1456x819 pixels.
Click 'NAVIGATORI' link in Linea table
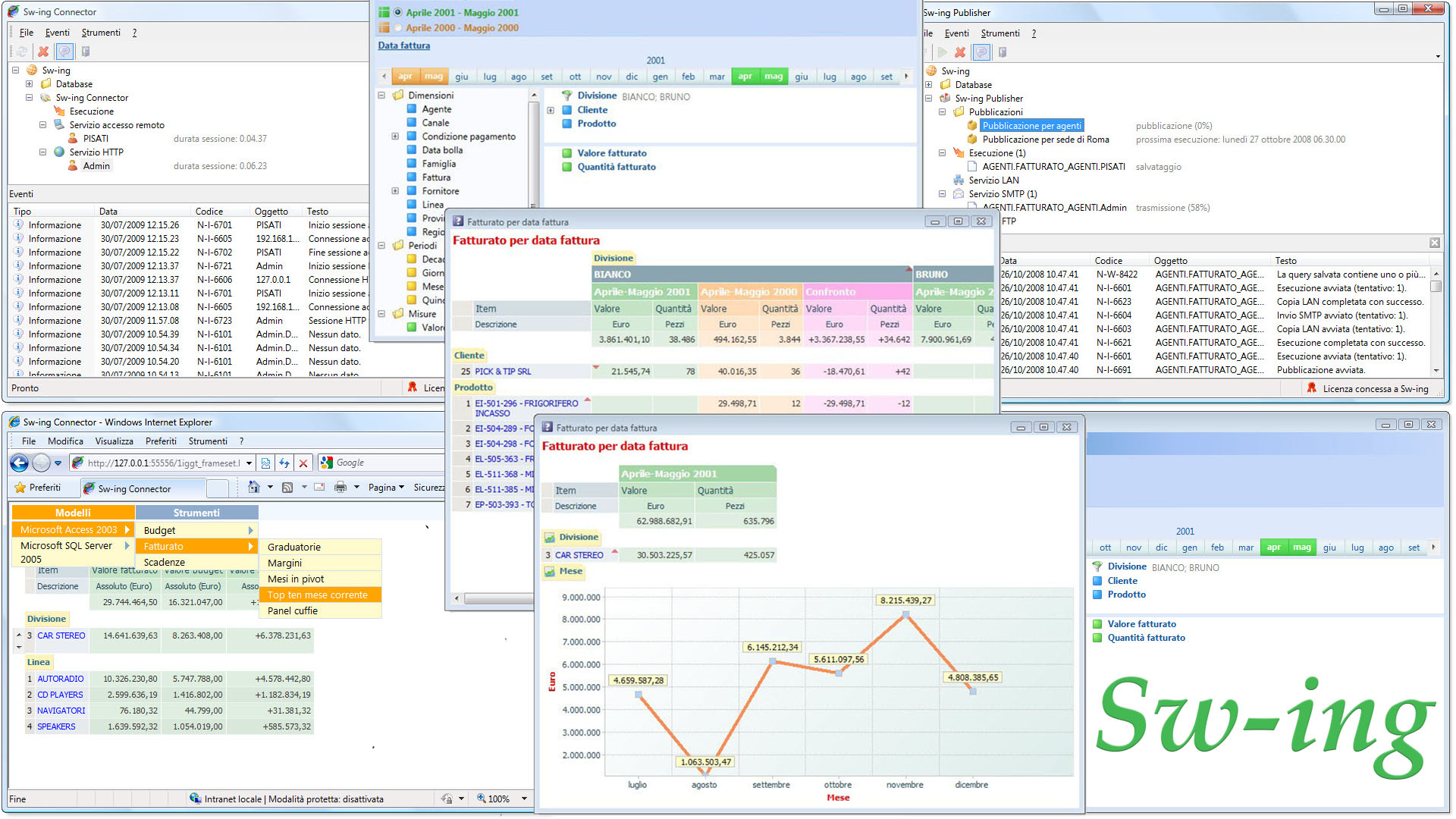coord(61,711)
